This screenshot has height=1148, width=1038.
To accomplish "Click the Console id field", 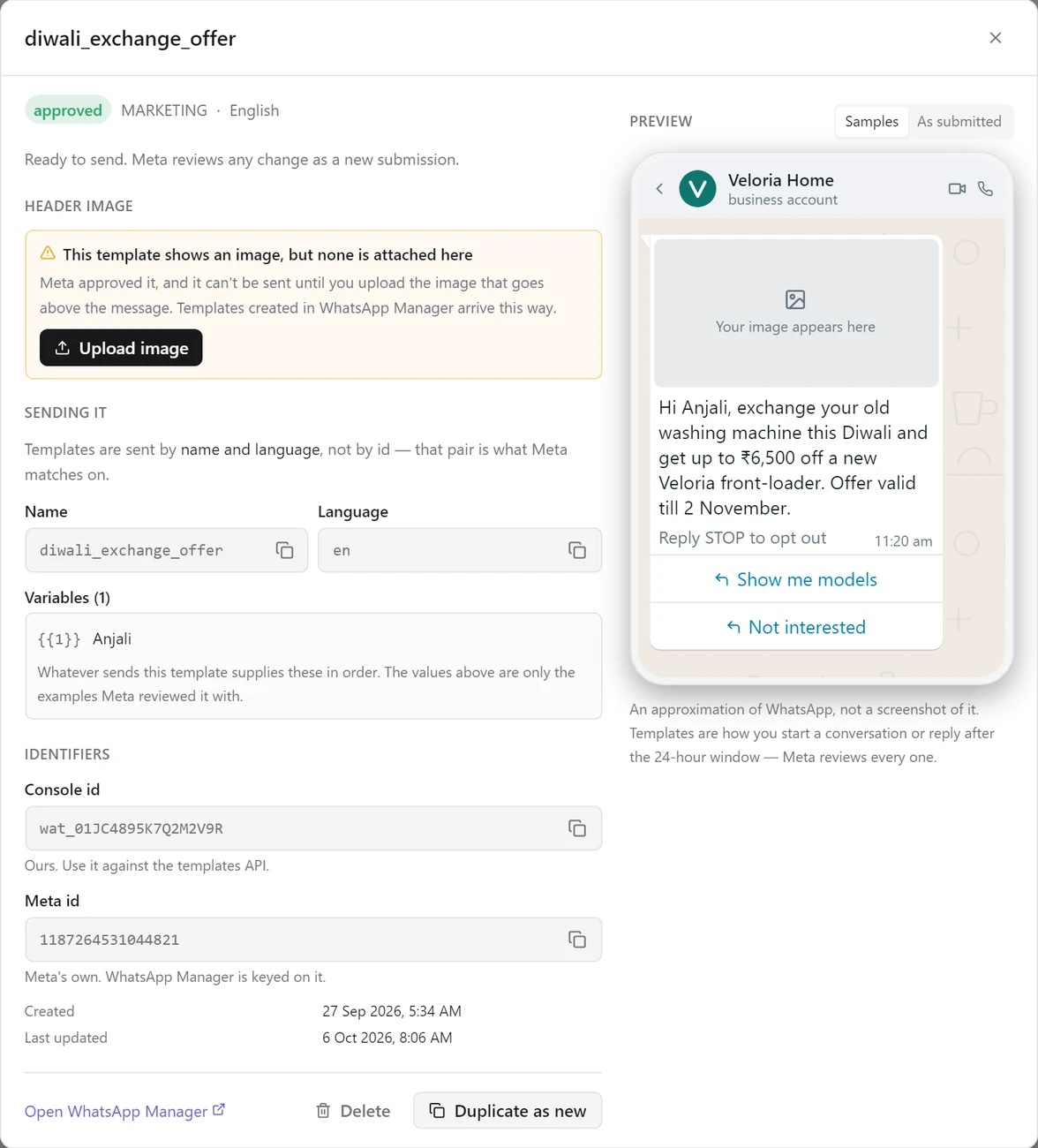I will tap(313, 828).
